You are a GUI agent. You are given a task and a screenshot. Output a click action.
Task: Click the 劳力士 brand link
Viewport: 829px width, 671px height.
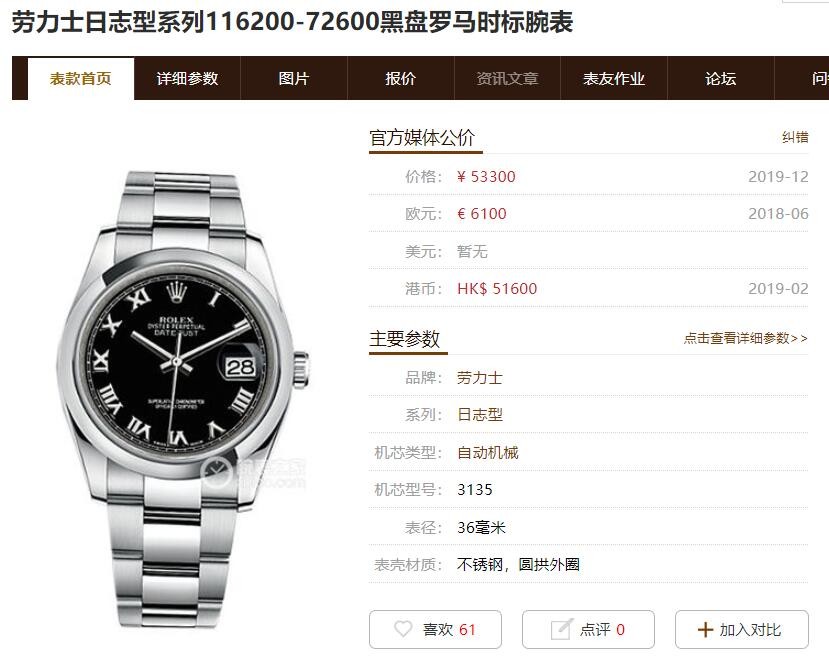click(x=480, y=378)
